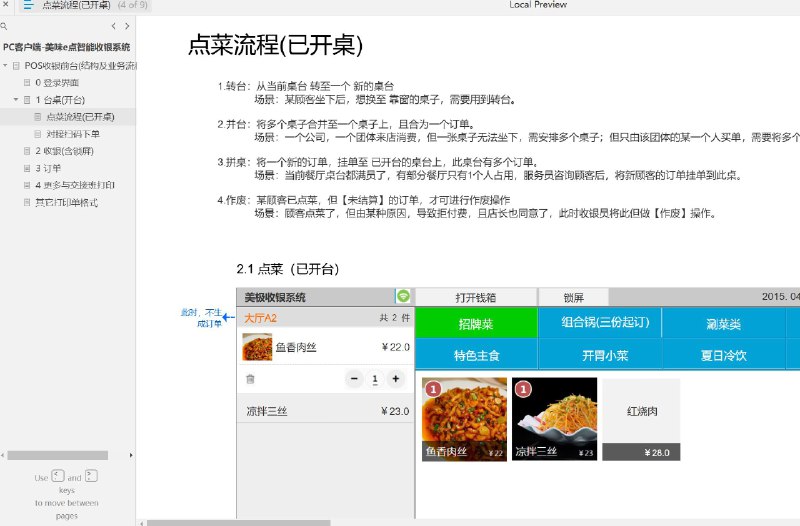
Task: Click the 打开钱箱 button
Action: point(476,297)
